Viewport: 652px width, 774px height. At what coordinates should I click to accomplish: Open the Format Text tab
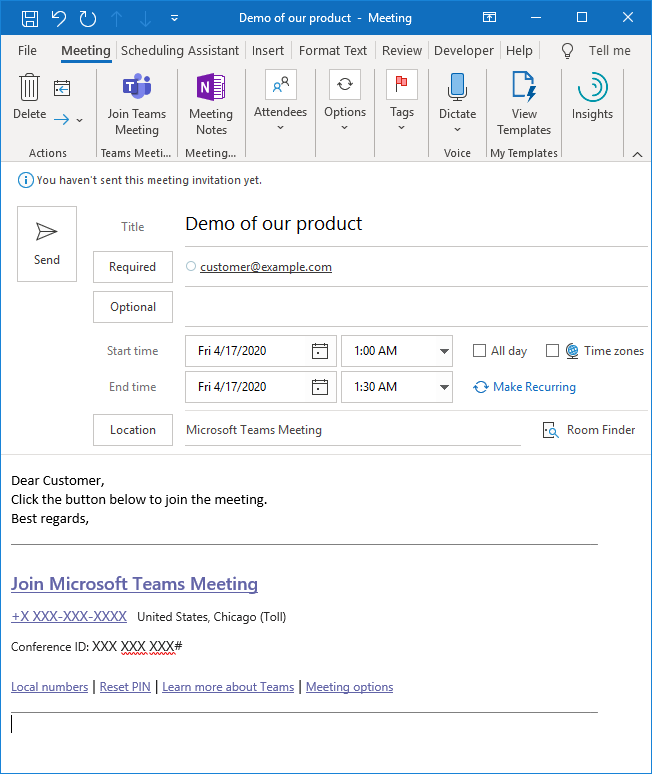(333, 50)
